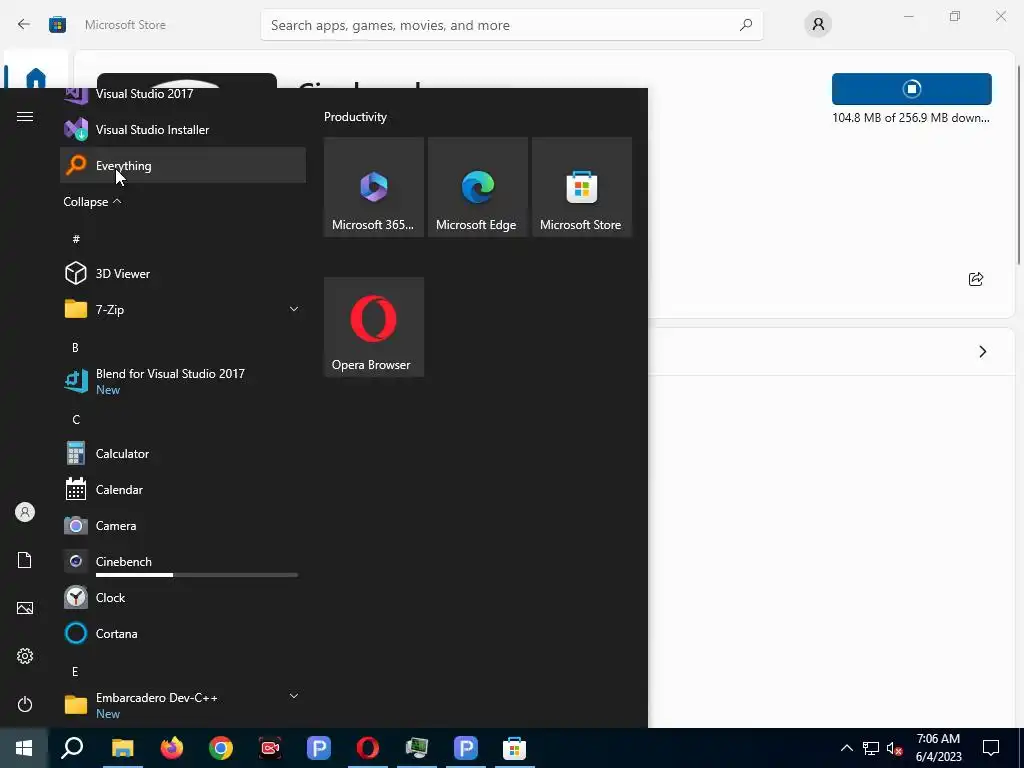Open Microsoft 365 tile
The width and height of the screenshot is (1024, 768).
pos(374,187)
